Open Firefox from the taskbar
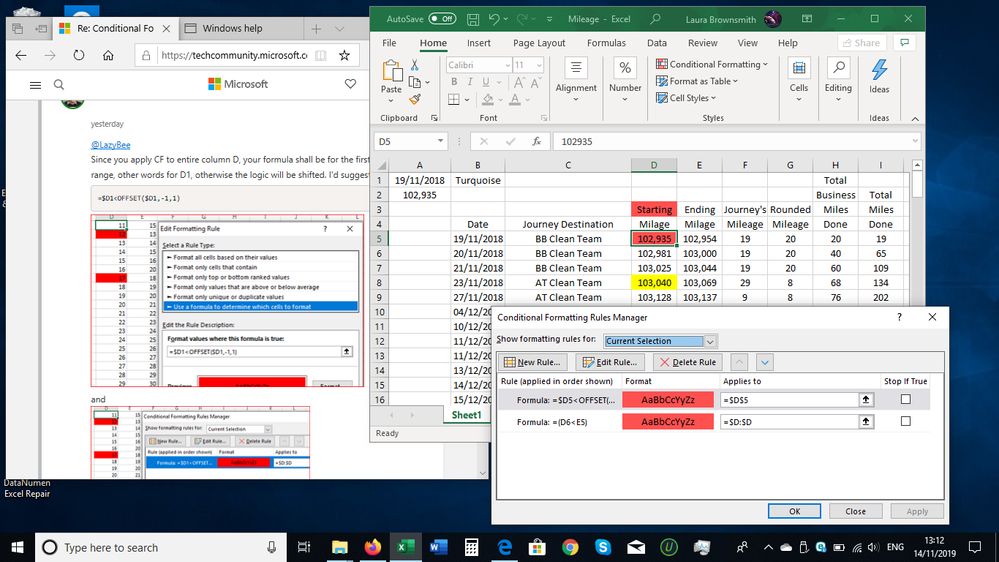The image size is (999, 562). coord(373,547)
